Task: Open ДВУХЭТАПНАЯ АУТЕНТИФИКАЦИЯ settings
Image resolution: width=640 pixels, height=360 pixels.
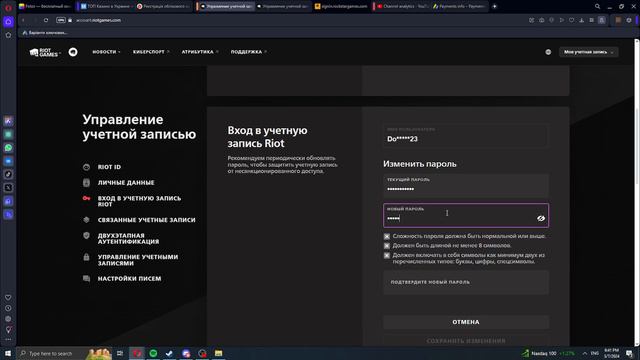Action: pyautogui.click(x=128, y=238)
